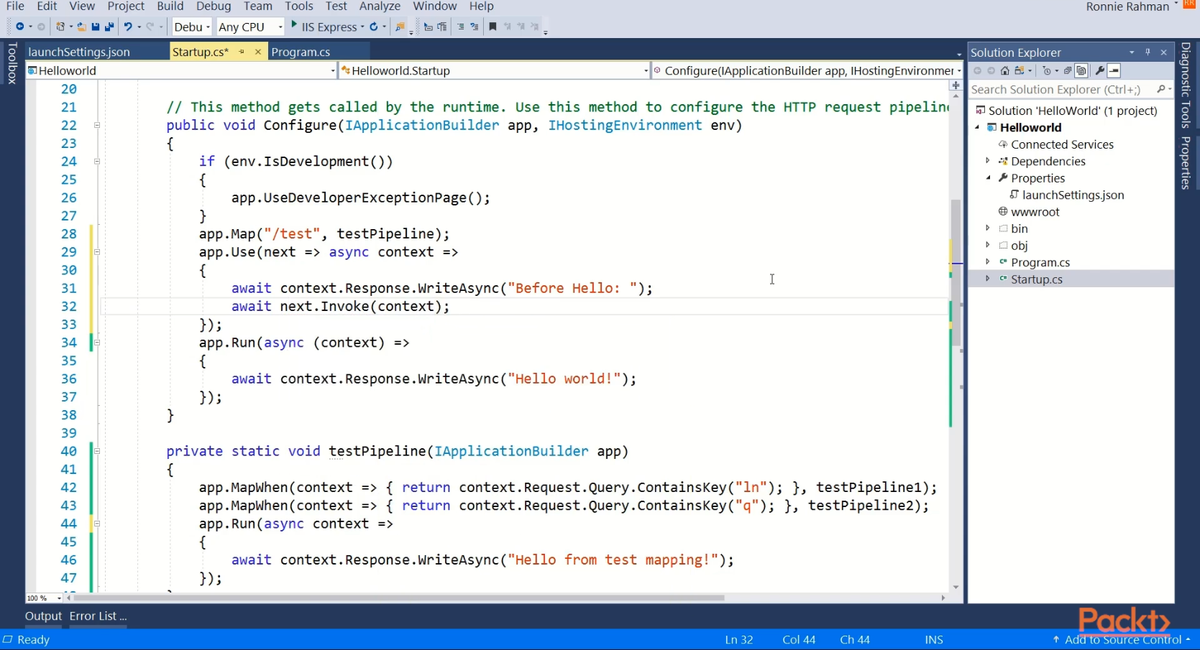Viewport: 1200px width, 650px height.
Task: Click Add to Source Control in status bar
Action: (x=1121, y=639)
